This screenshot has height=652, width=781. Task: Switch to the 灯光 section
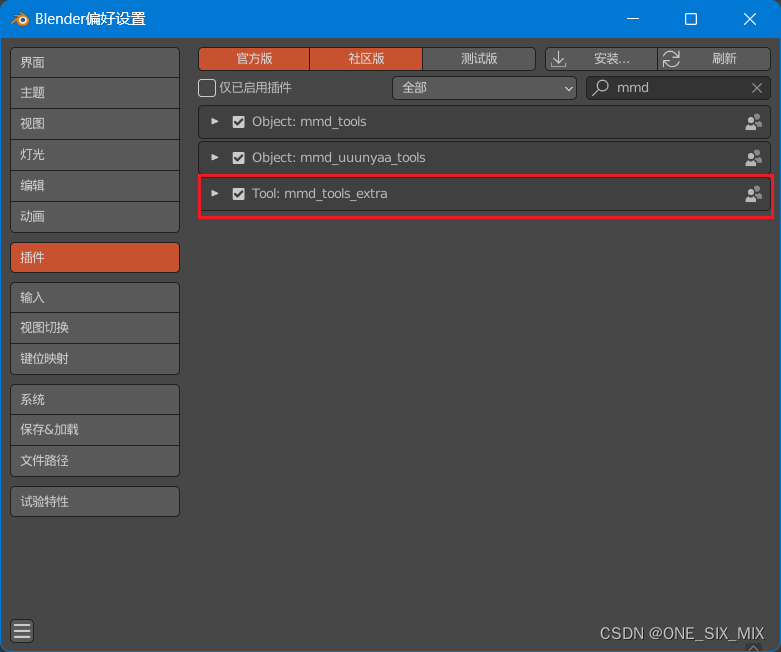tap(95, 155)
